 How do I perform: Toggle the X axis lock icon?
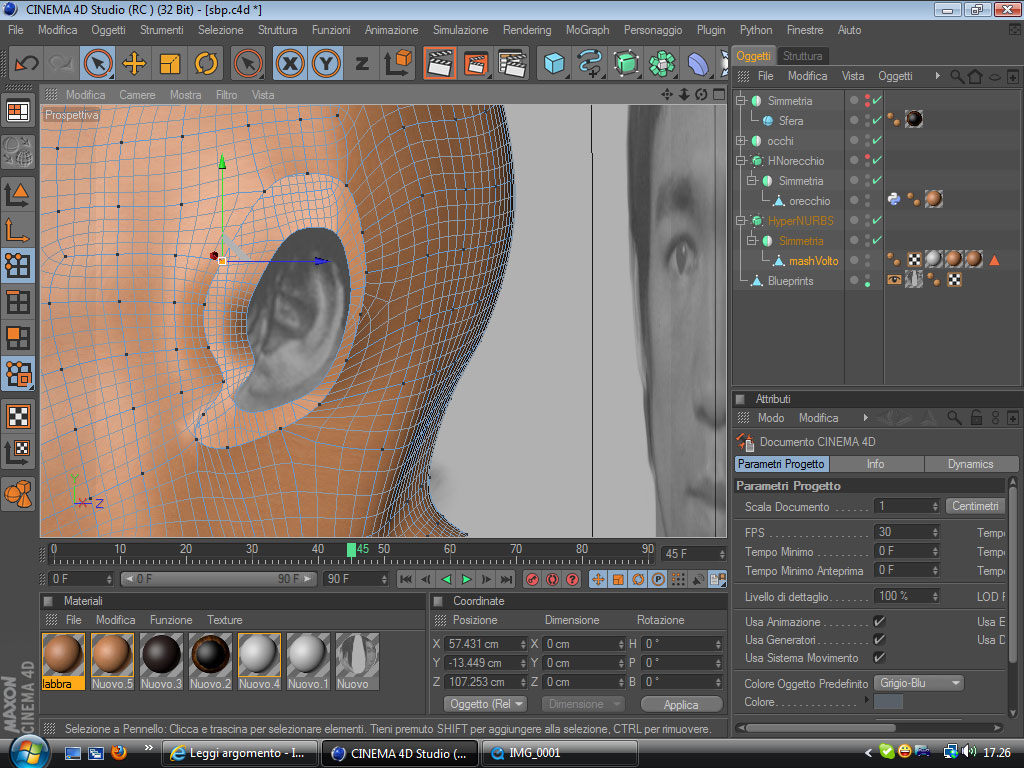(290, 64)
